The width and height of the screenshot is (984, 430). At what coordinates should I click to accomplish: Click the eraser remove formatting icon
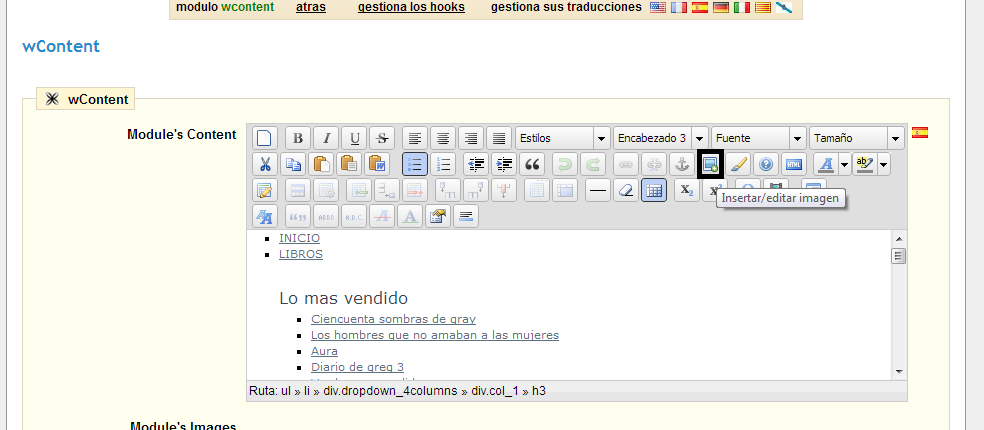(x=626, y=190)
